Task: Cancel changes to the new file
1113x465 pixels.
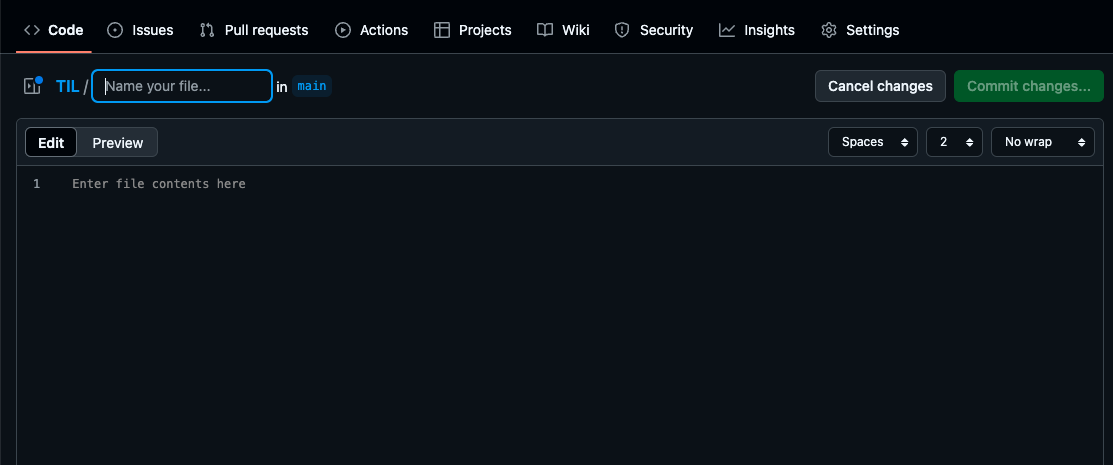Action: pos(880,86)
